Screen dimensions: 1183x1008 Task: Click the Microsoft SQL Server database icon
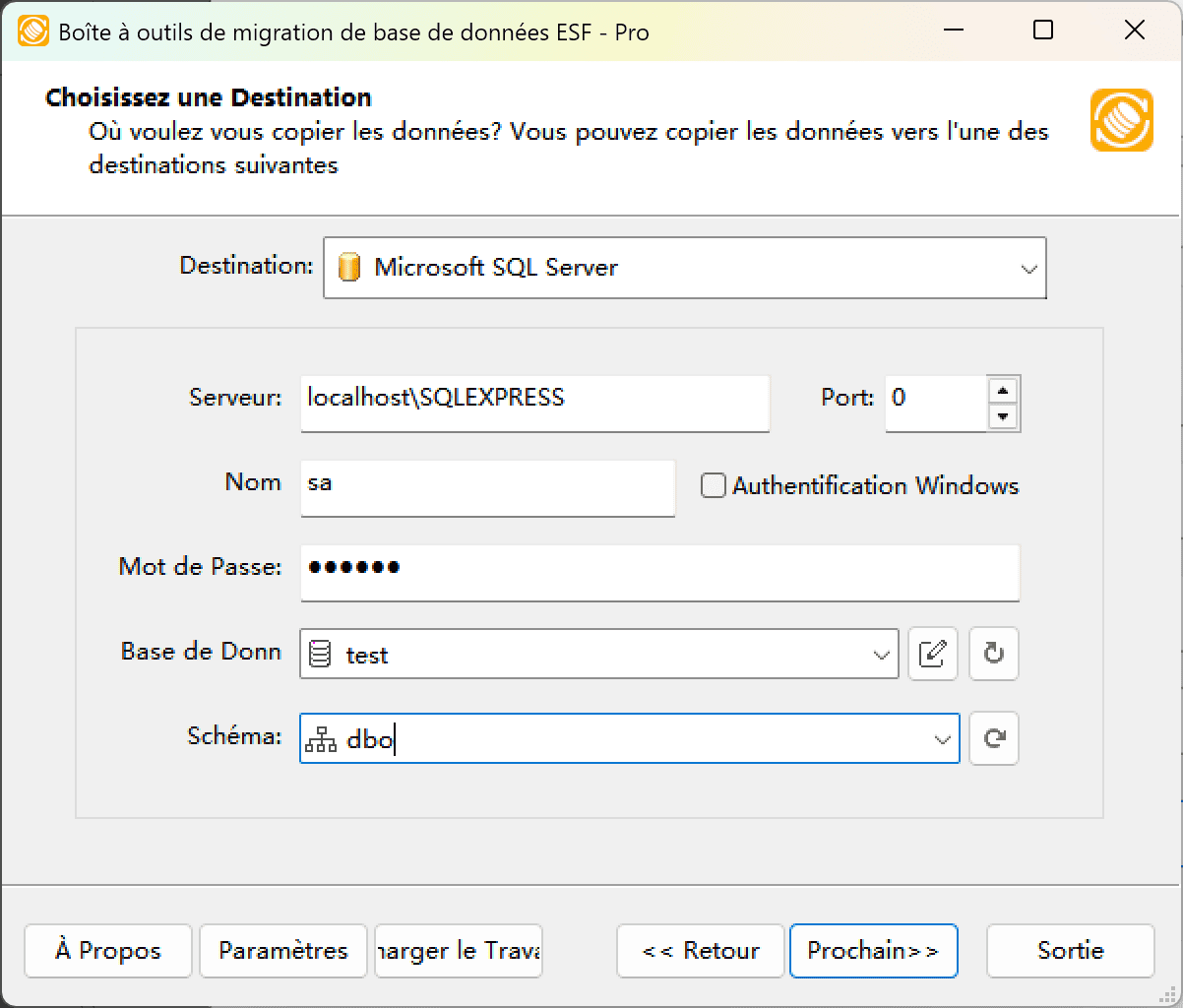click(x=349, y=267)
